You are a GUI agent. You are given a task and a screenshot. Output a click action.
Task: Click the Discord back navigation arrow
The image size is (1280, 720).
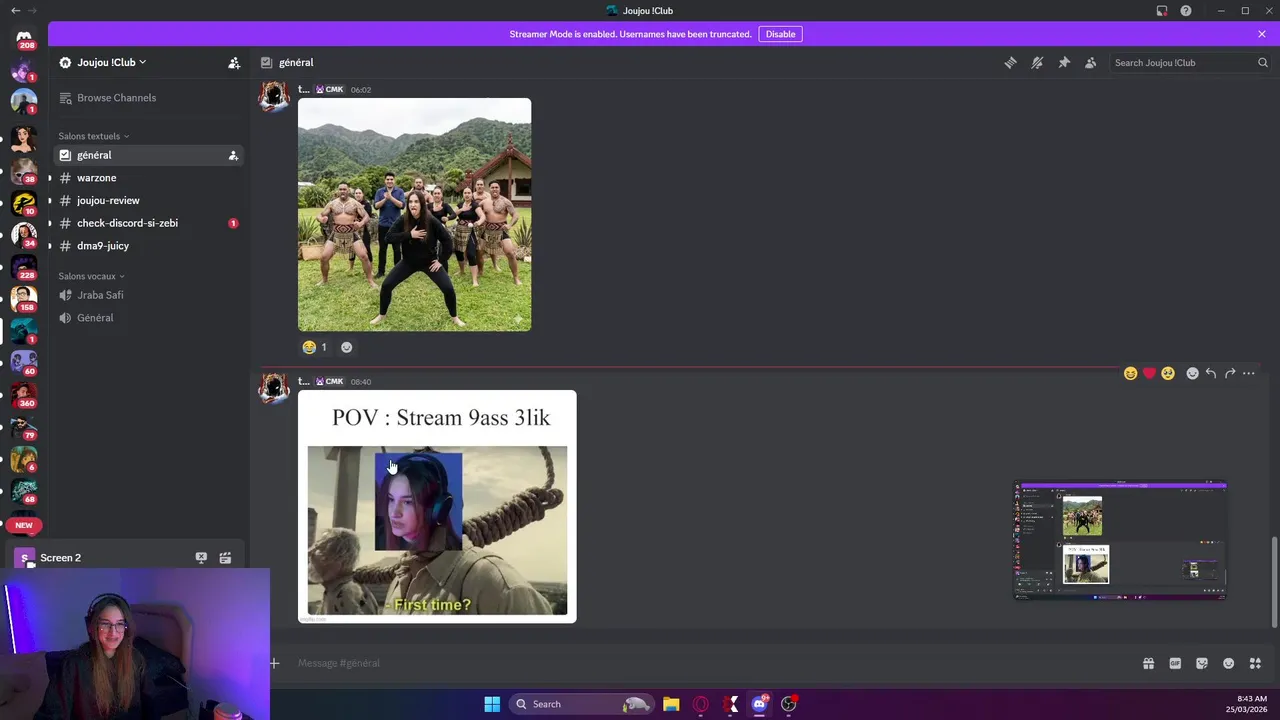pos(15,10)
